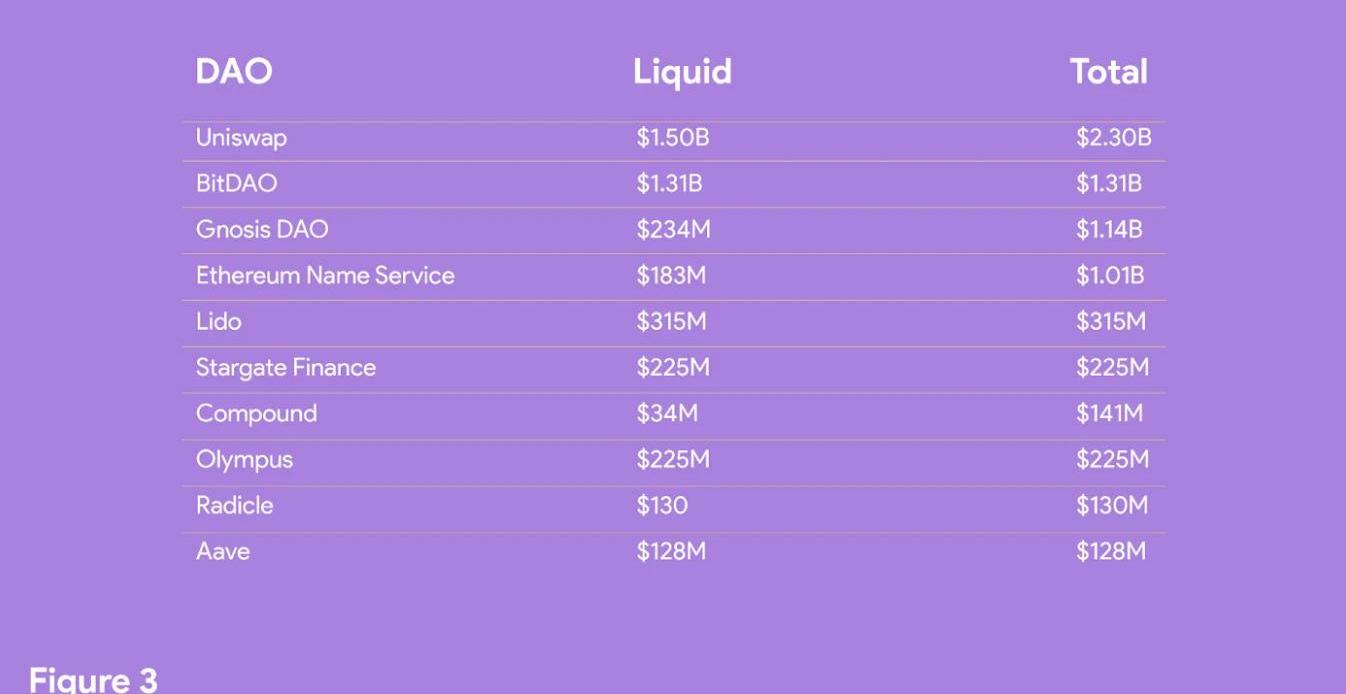Select Gnosis DAO's $234M liquid value
This screenshot has width=1346, height=694.
[x=673, y=230]
